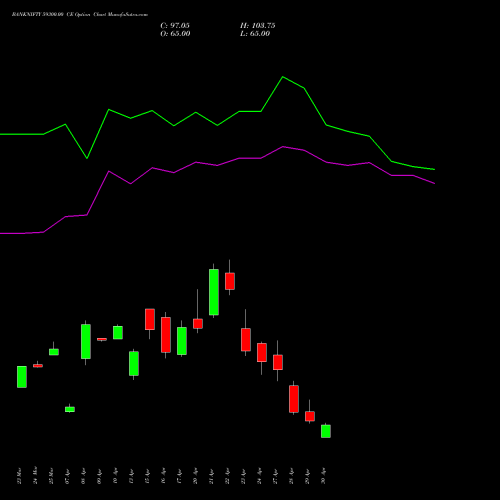The height and width of the screenshot is (500, 500).
Task: Click the BANKNIFTY CE Option chart title
Action: tap(80, 15)
